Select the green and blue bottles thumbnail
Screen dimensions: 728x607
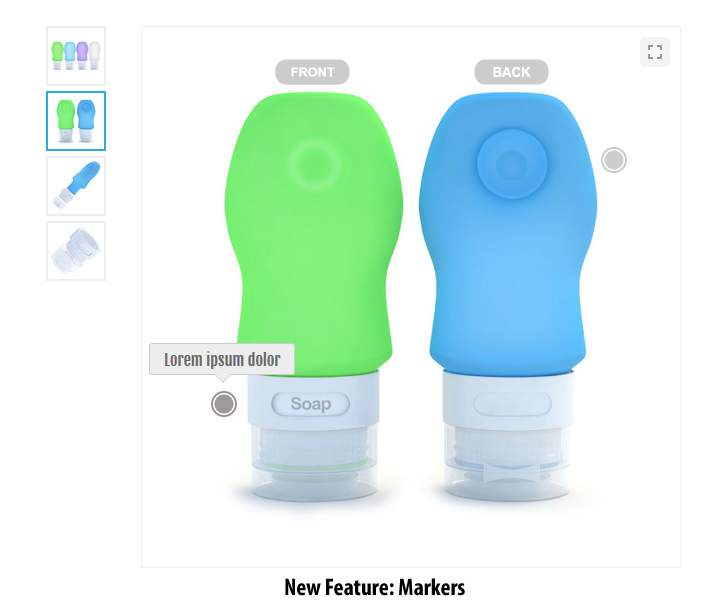coord(76,121)
